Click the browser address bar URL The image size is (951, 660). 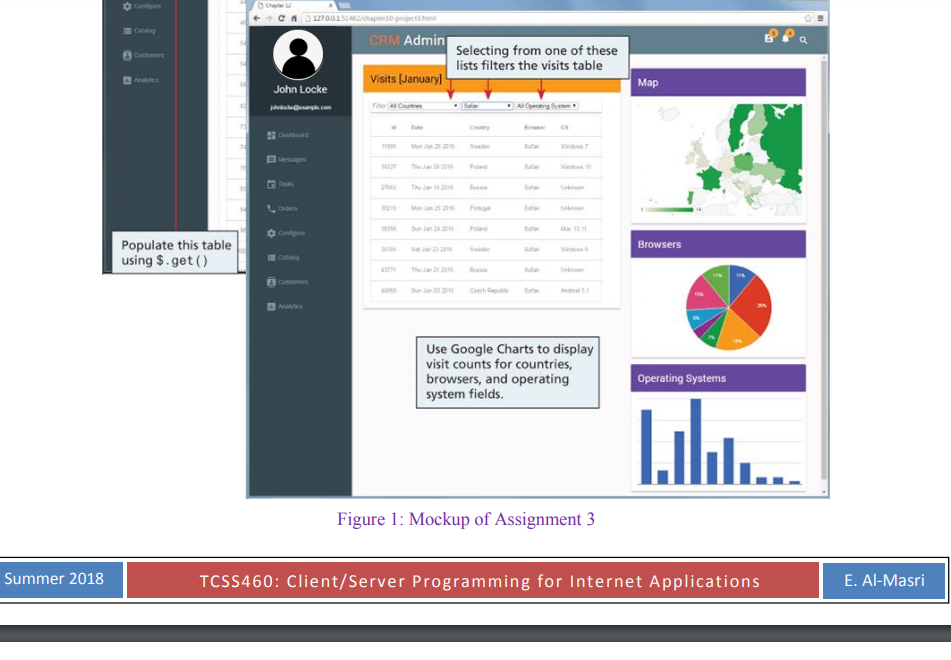[360, 18]
